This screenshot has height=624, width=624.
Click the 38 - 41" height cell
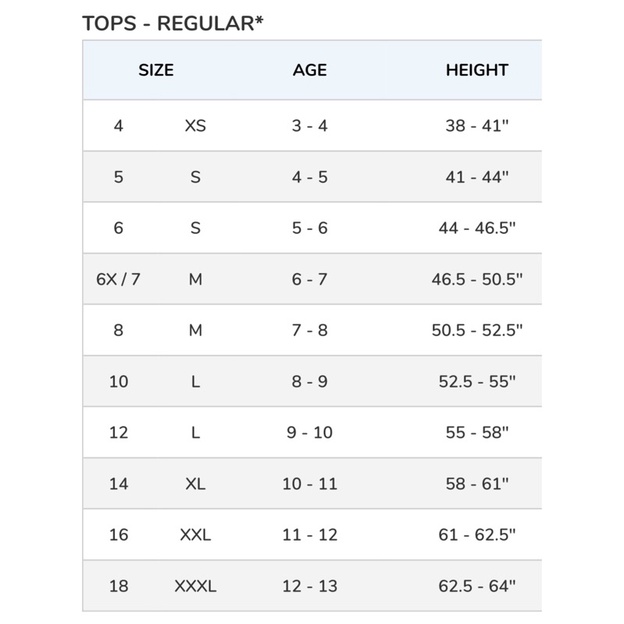point(477,126)
